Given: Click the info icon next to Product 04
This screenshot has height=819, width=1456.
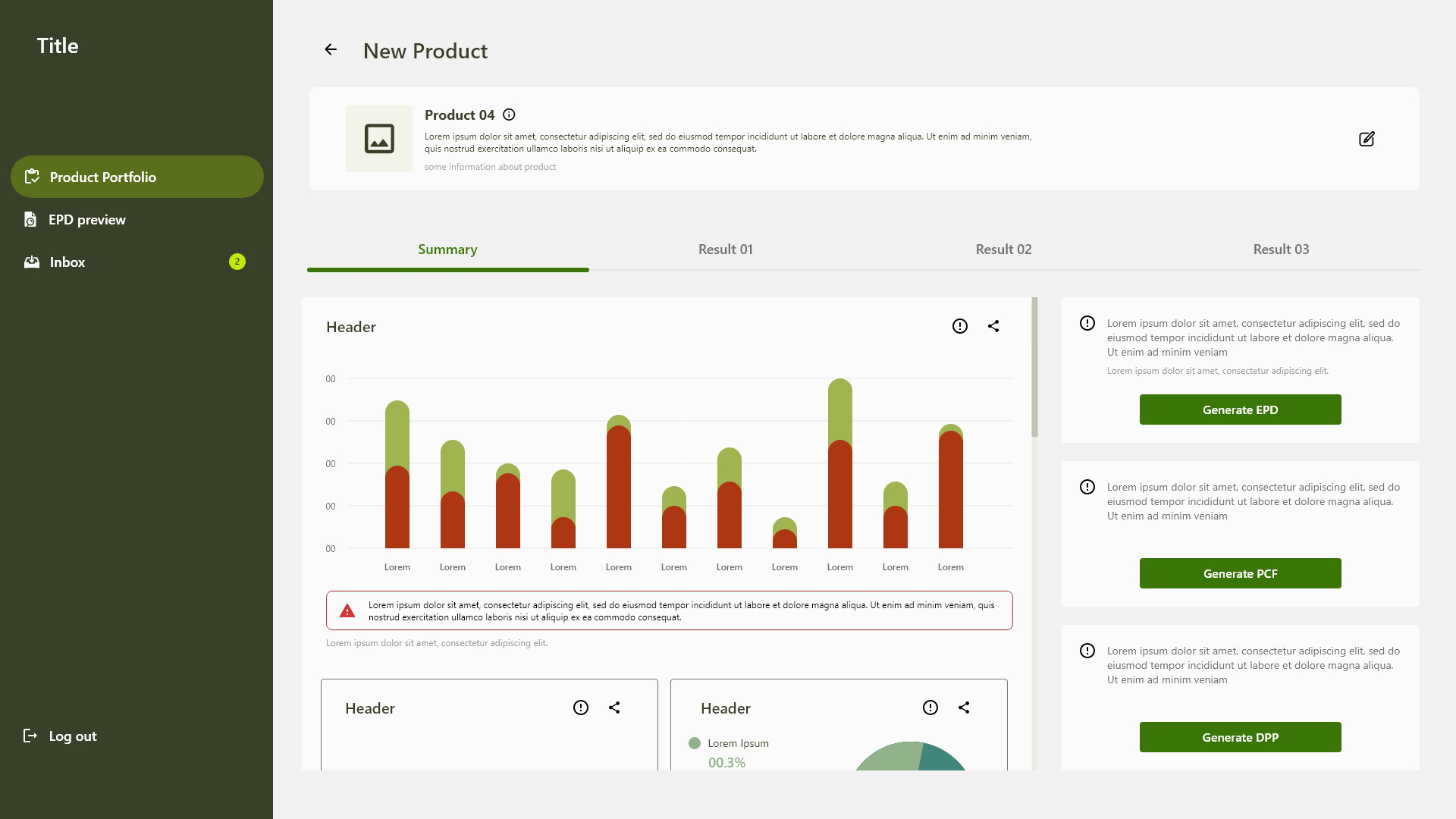Looking at the screenshot, I should 509,115.
